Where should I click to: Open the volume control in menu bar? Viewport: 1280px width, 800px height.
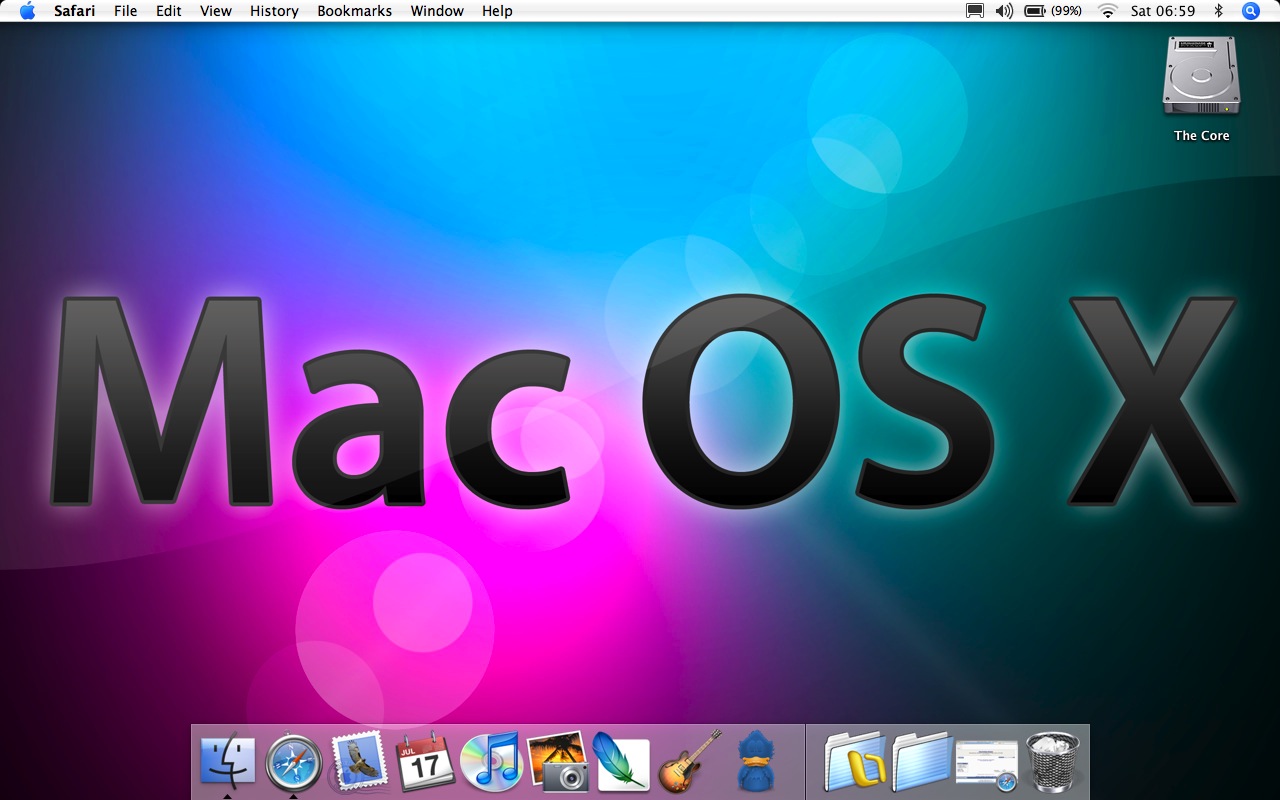tap(1005, 11)
